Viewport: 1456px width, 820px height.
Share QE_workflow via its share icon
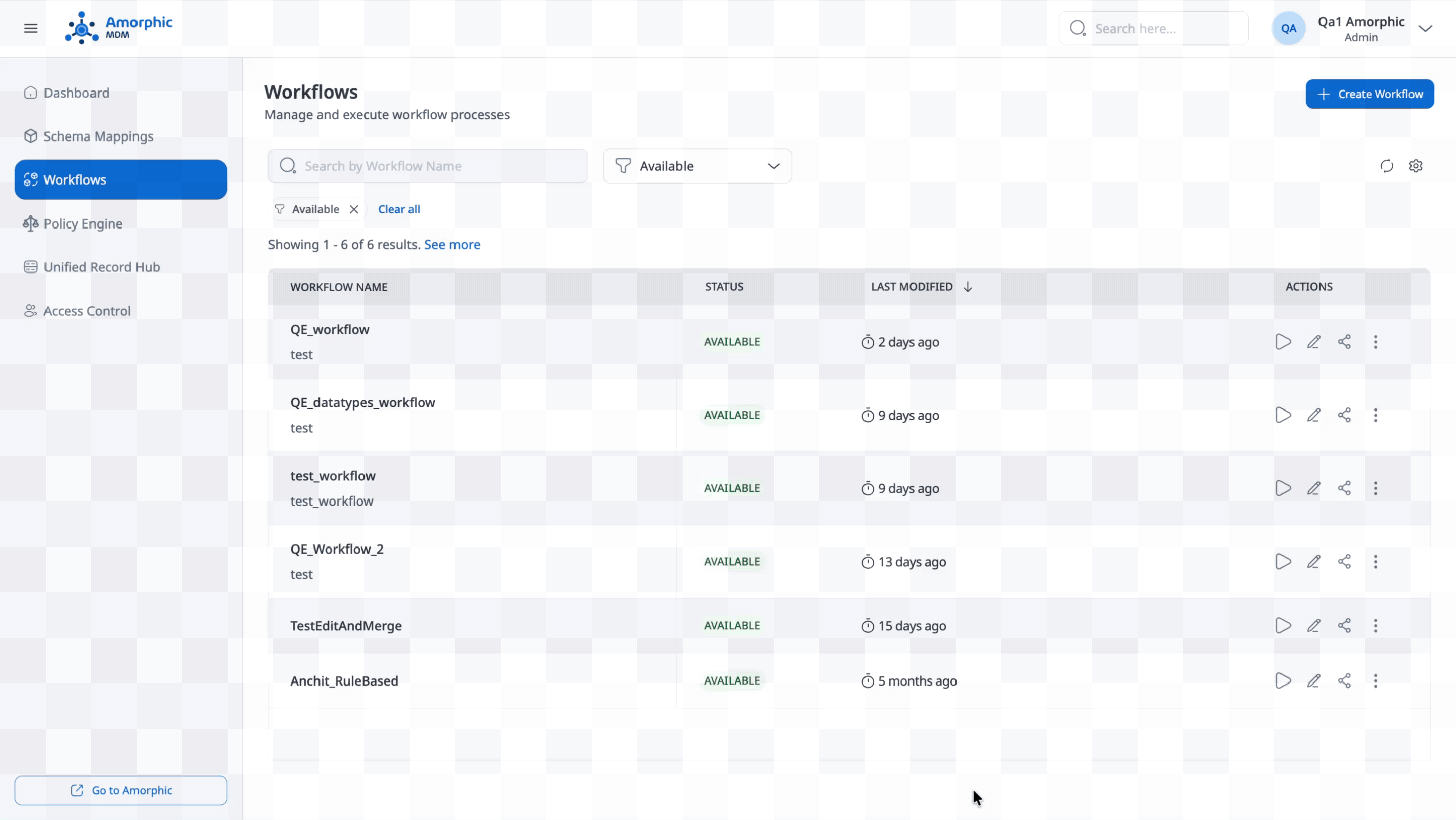(x=1345, y=342)
